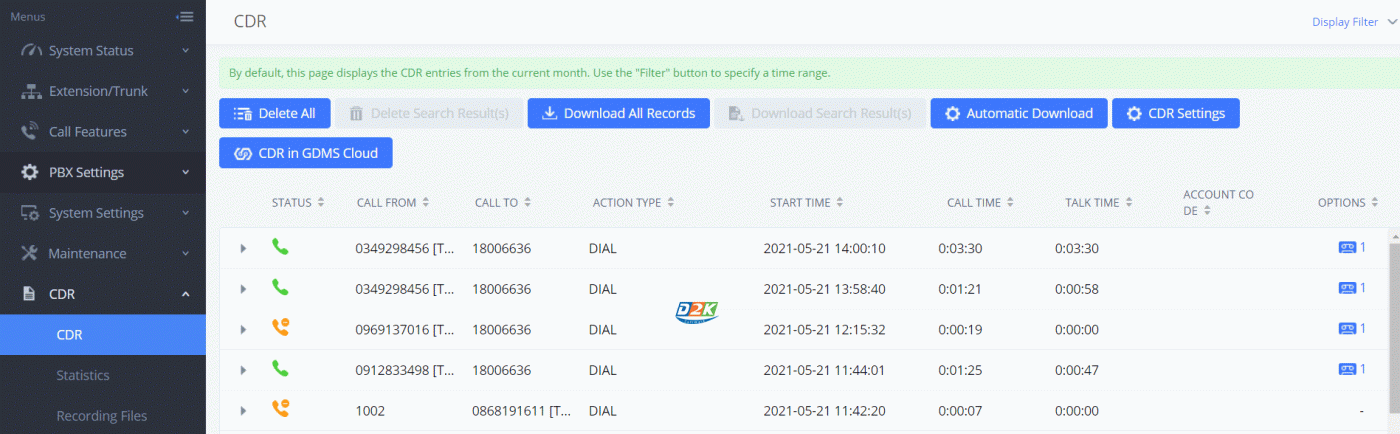Expand the row for caller 1002

243,411
